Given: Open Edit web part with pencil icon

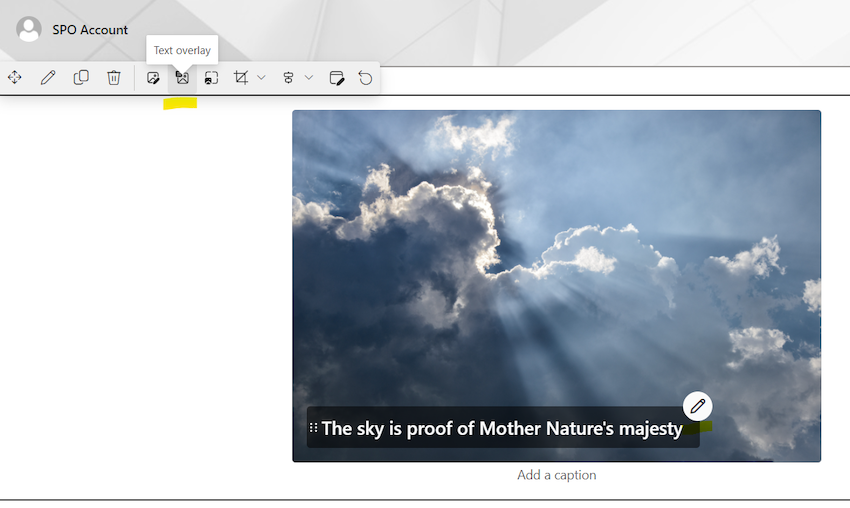Looking at the screenshot, I should (48, 78).
